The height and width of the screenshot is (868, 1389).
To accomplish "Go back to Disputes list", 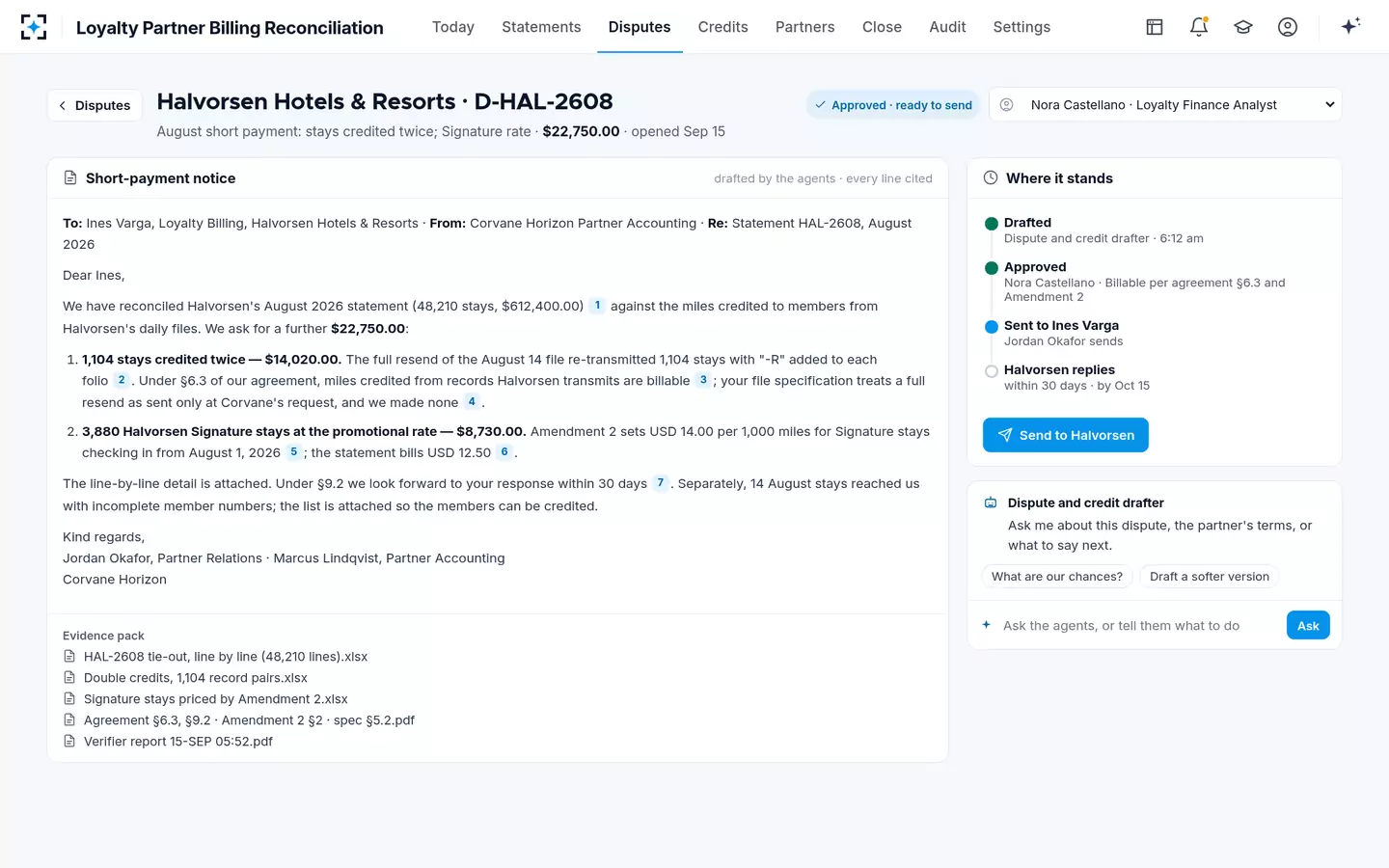I will coord(95,105).
